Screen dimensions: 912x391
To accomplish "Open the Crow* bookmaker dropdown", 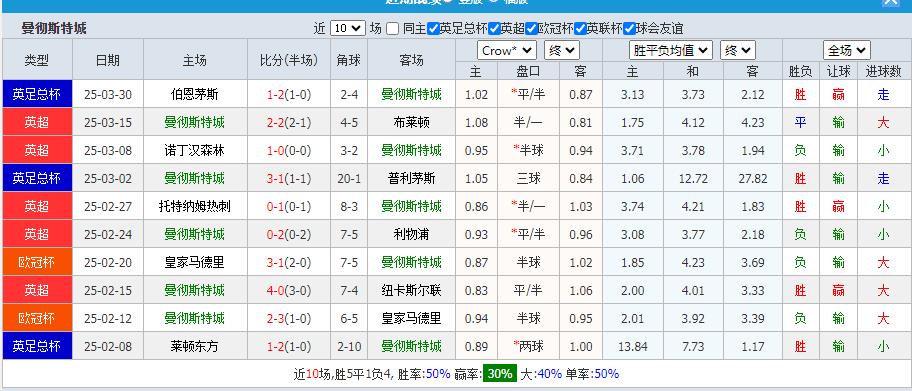I will pos(507,51).
